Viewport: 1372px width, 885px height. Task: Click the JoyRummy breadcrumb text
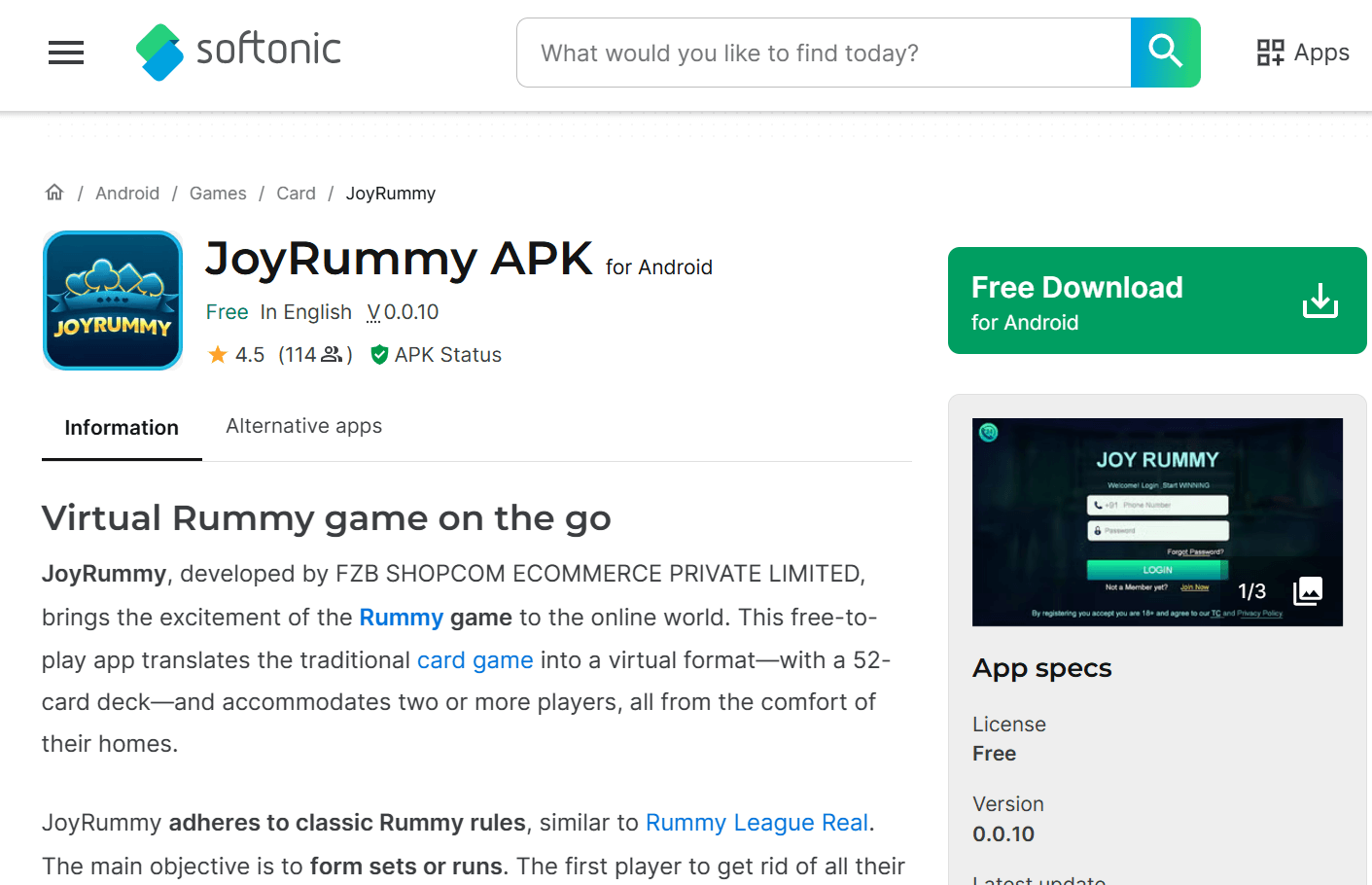point(391,194)
